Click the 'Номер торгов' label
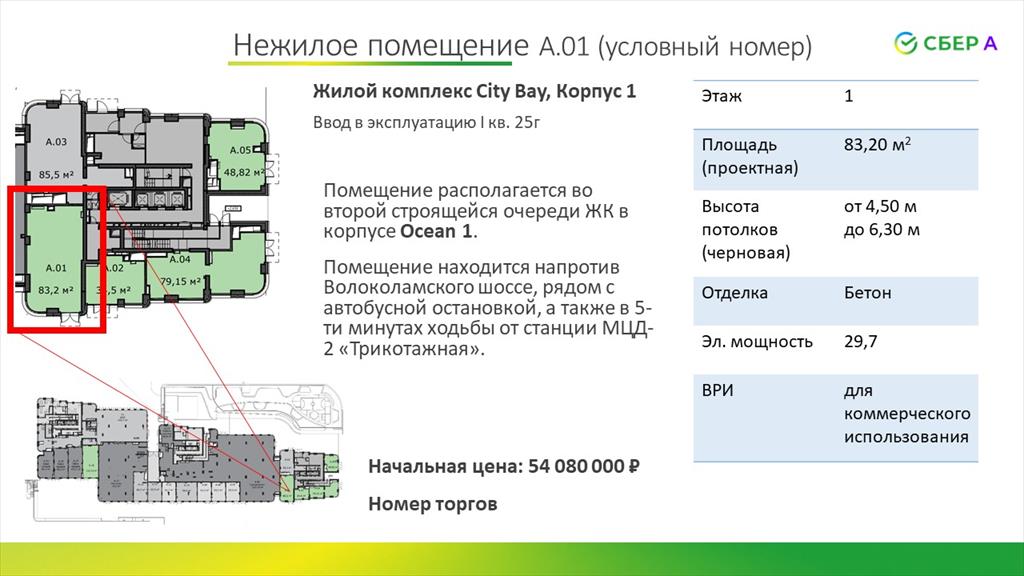 [433, 504]
